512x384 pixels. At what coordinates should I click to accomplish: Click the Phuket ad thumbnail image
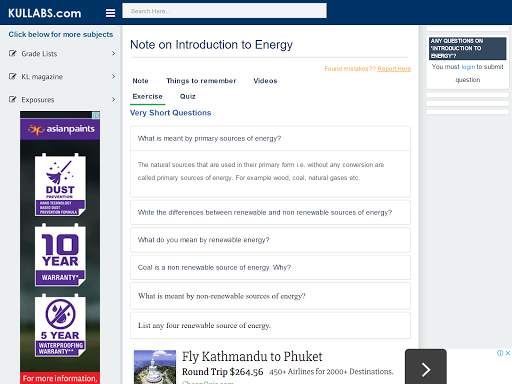click(x=155, y=367)
